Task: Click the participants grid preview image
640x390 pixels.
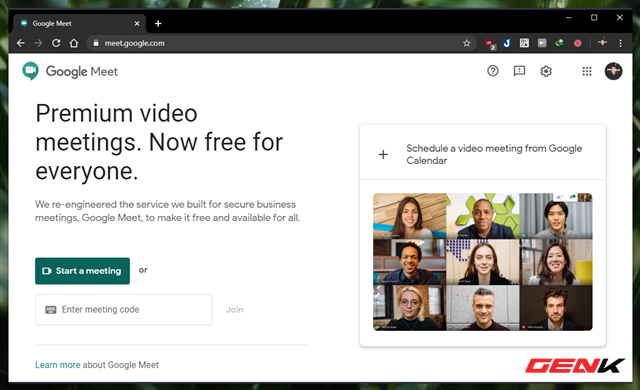Action: click(x=482, y=262)
